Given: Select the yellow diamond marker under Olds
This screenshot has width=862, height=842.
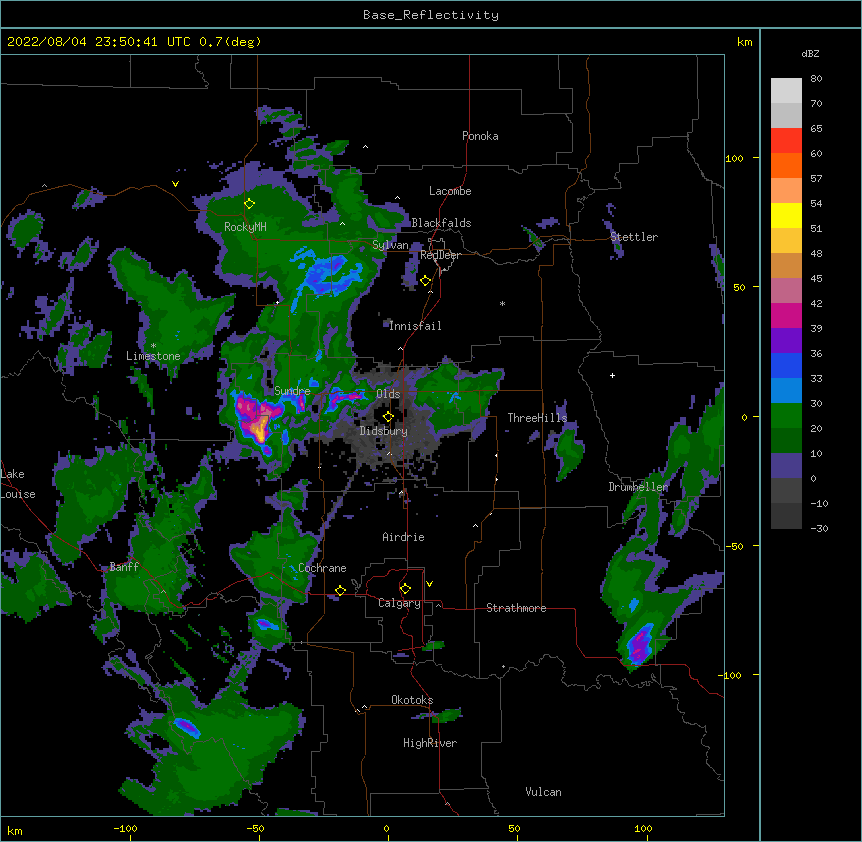Looking at the screenshot, I should (388, 417).
